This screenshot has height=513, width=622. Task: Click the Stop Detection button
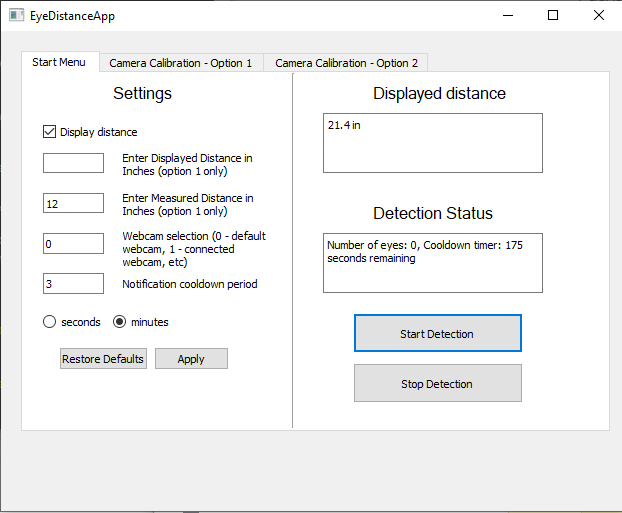pyautogui.click(x=438, y=383)
